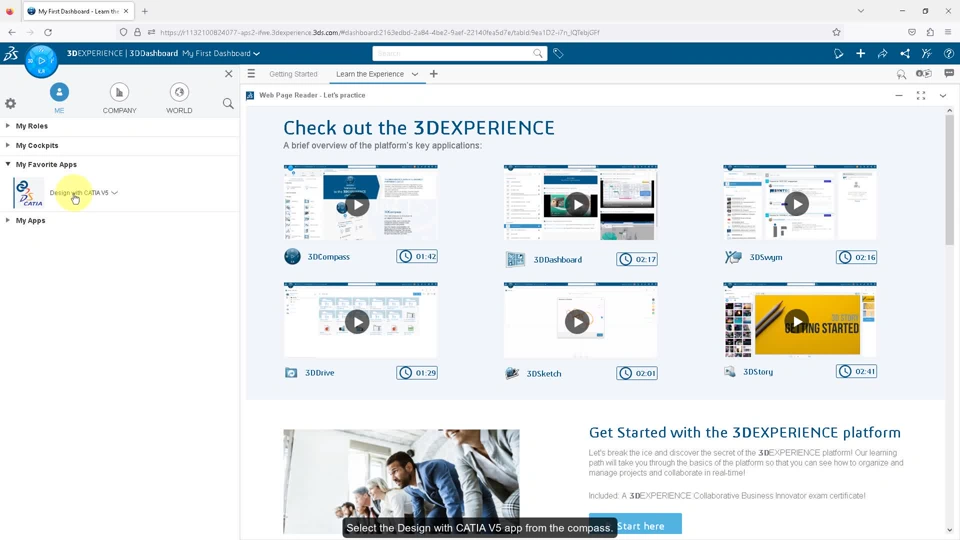This screenshot has height=540, width=960.
Task: Open the dashboard tabs hamburger menu
Action: pyautogui.click(x=251, y=73)
